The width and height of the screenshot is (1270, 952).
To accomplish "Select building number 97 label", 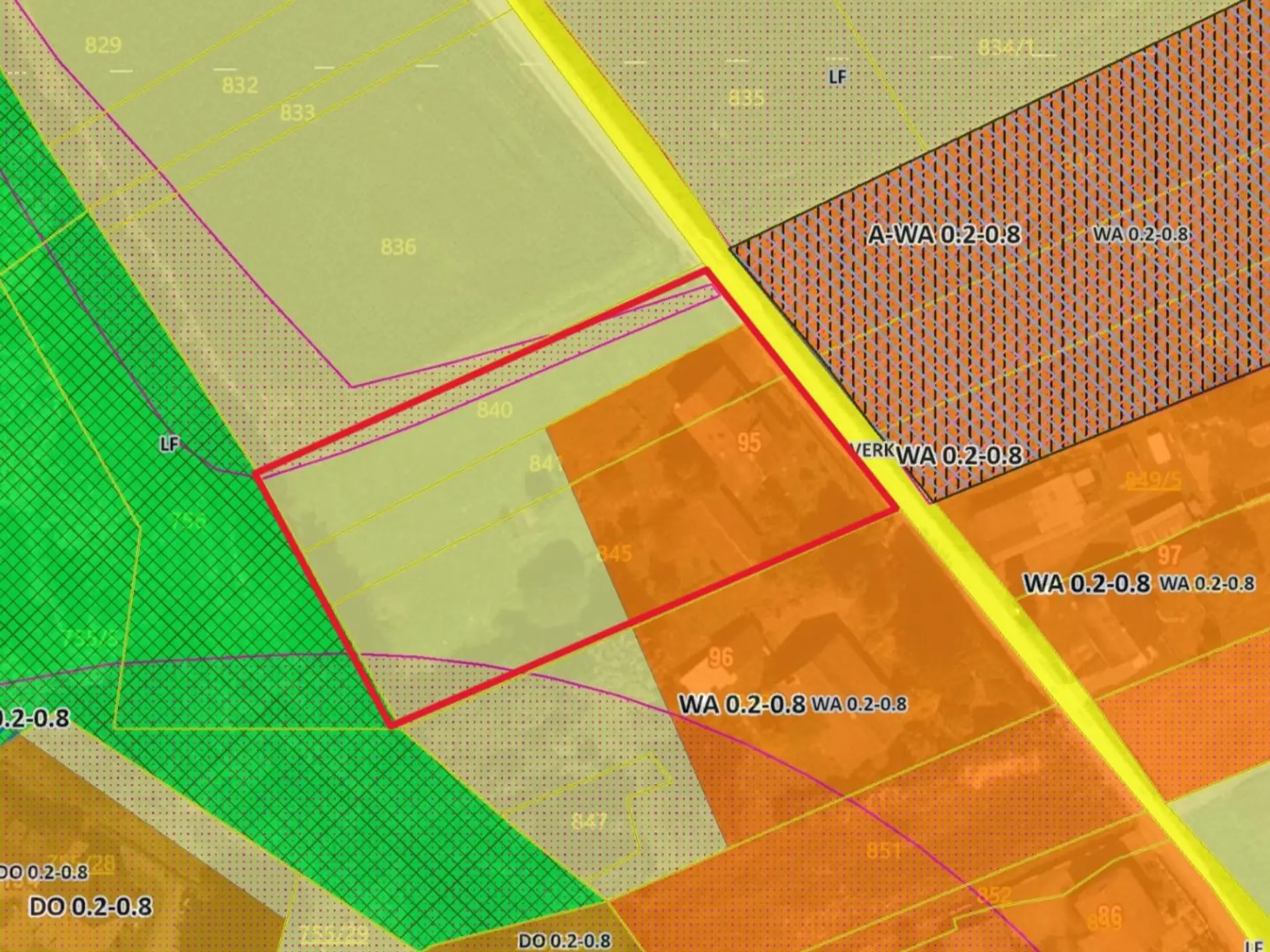I will coord(1169,554).
